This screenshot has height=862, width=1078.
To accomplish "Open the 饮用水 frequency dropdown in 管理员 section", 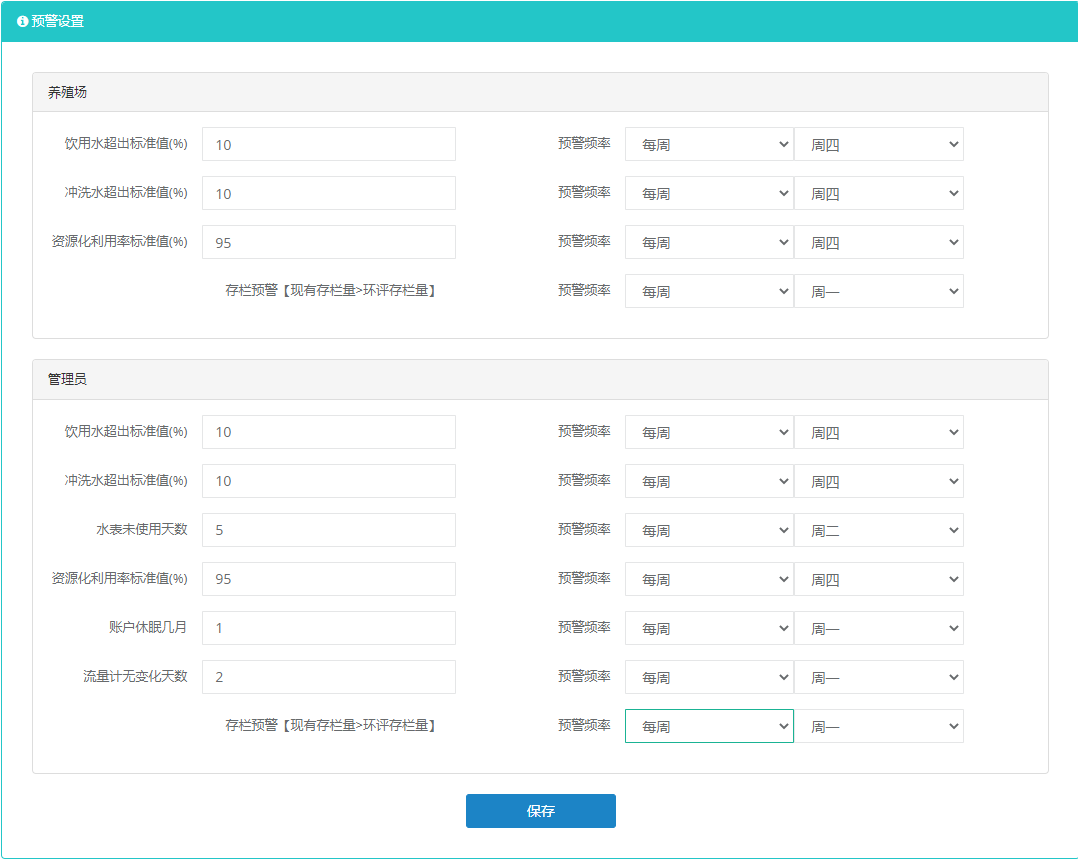I will (709, 432).
